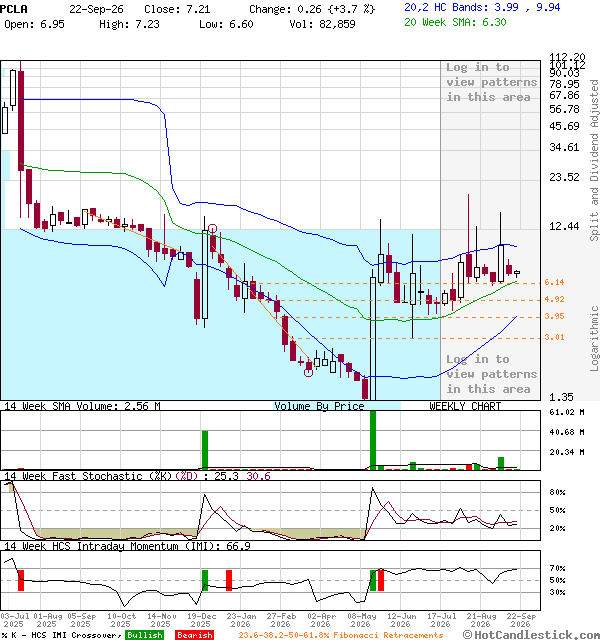
Task: Click the PCLA ticker symbol
Action: point(14,9)
